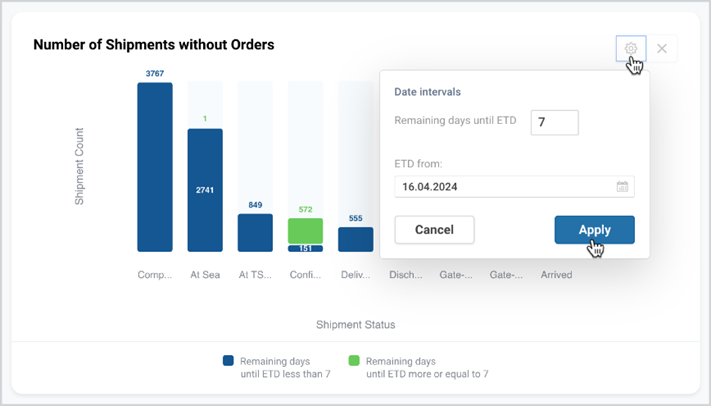This screenshot has height=406, width=711.
Task: Edit the Remaining days until ETD field
Action: point(555,122)
